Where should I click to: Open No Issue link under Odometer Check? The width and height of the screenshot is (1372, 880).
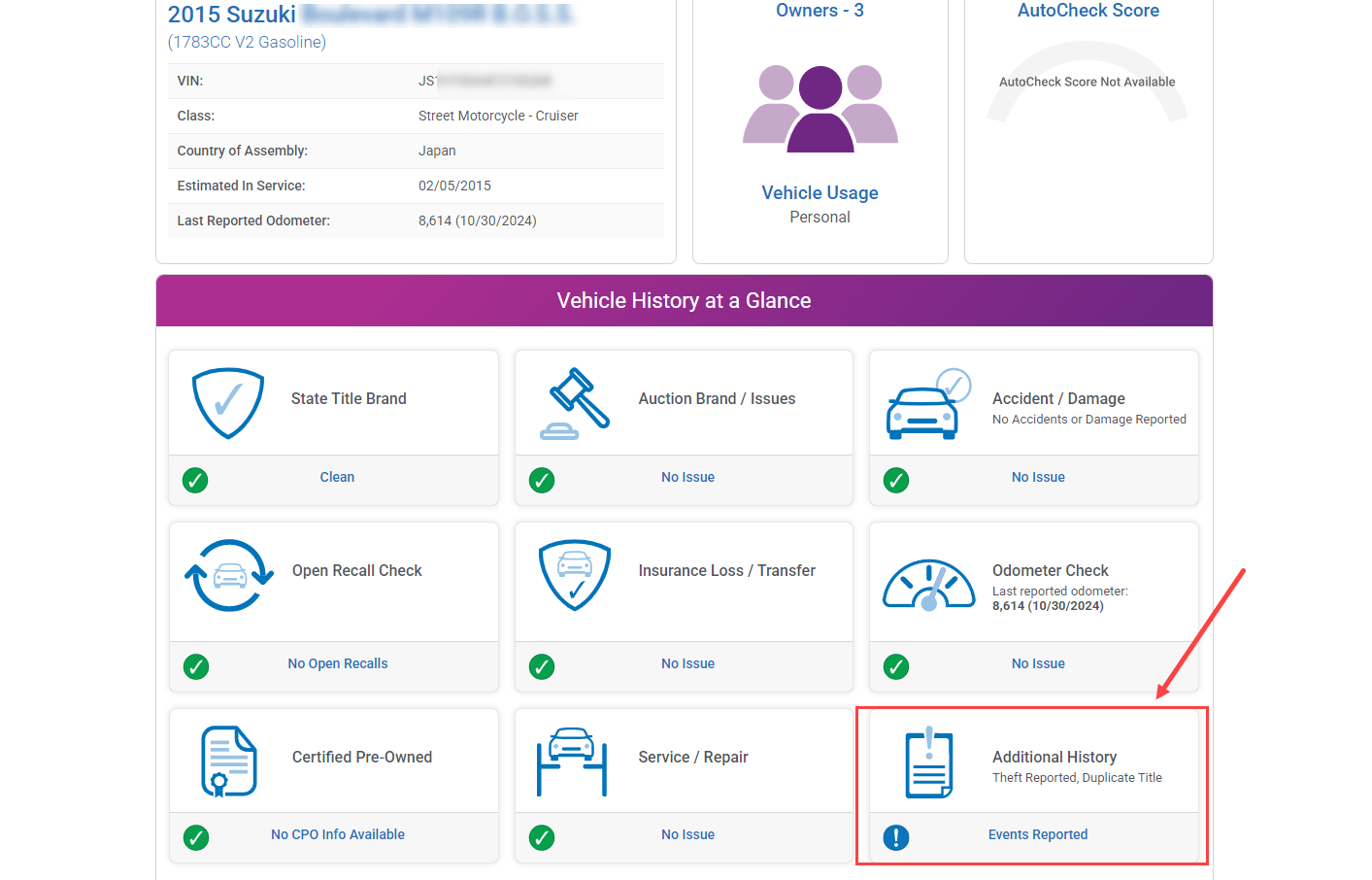tap(1038, 663)
